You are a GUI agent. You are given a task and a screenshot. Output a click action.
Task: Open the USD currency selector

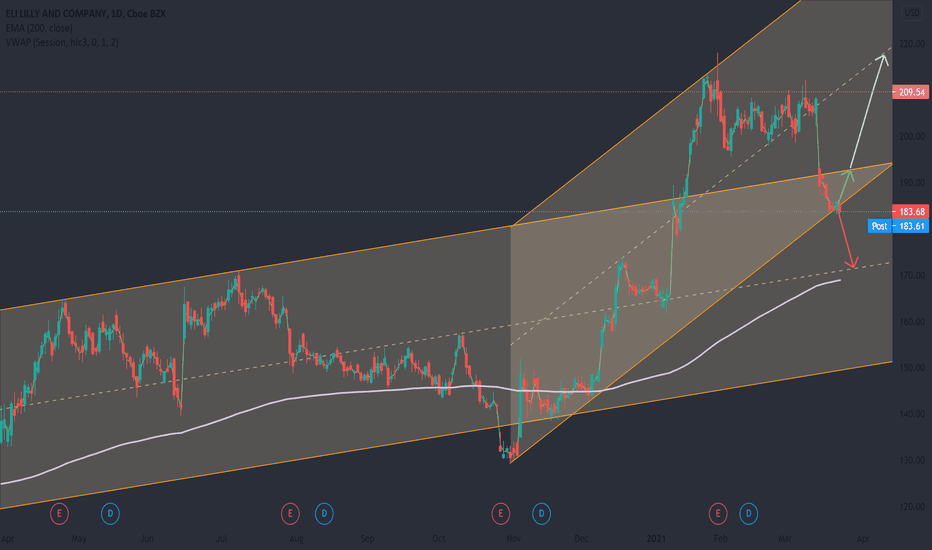(912, 12)
